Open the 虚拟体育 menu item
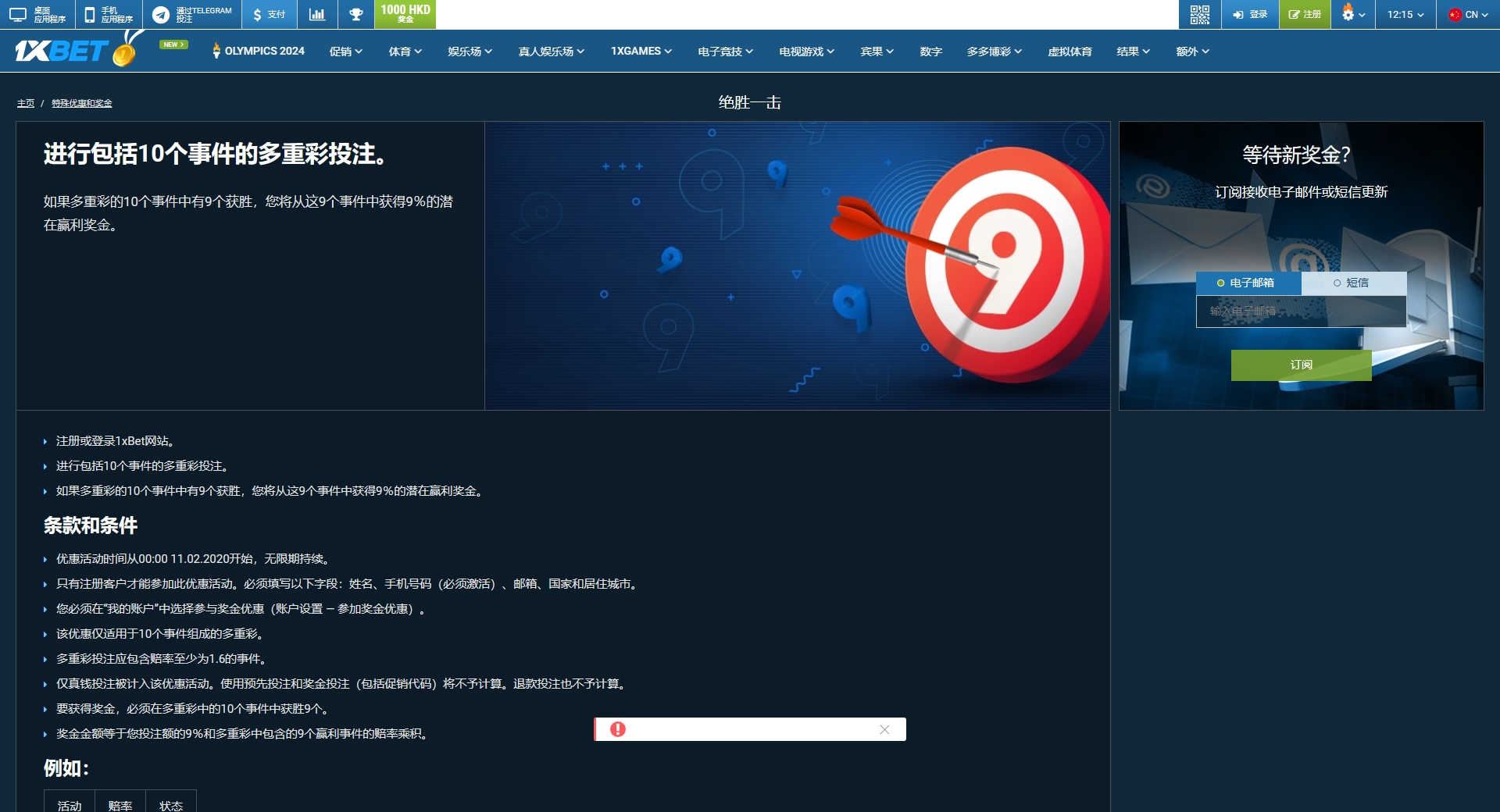1500x812 pixels. [x=1070, y=52]
